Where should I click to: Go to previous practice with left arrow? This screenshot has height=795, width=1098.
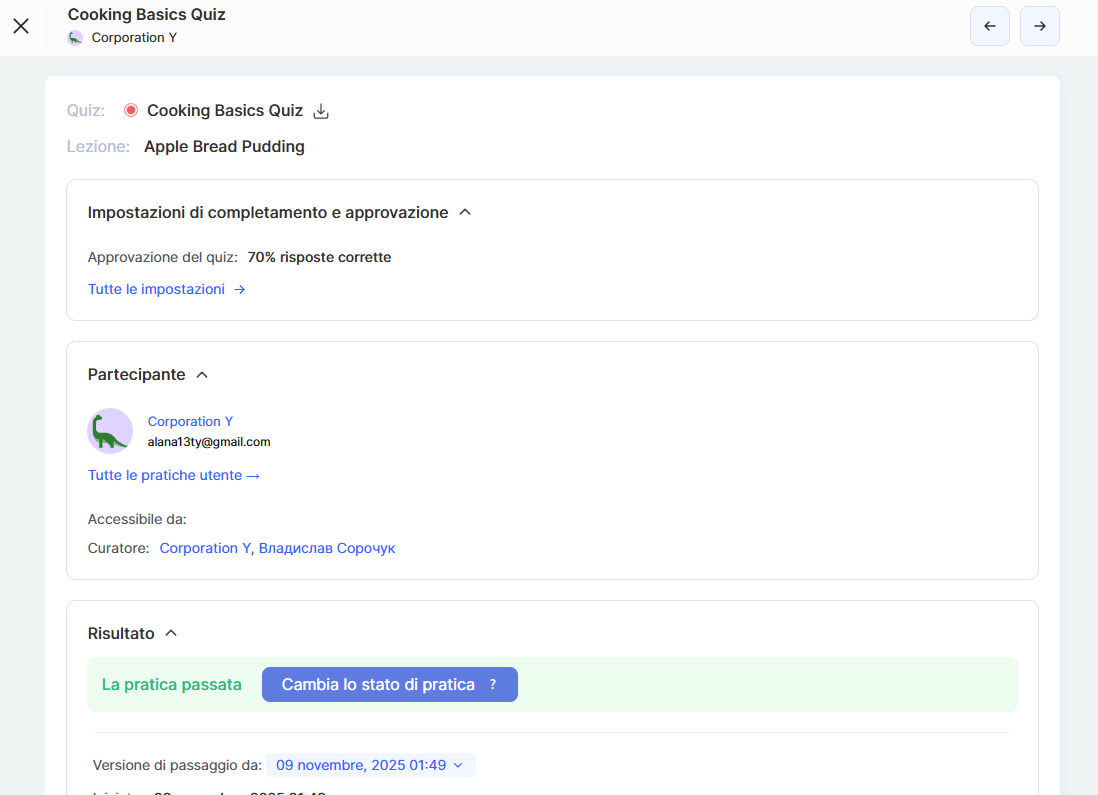click(989, 26)
